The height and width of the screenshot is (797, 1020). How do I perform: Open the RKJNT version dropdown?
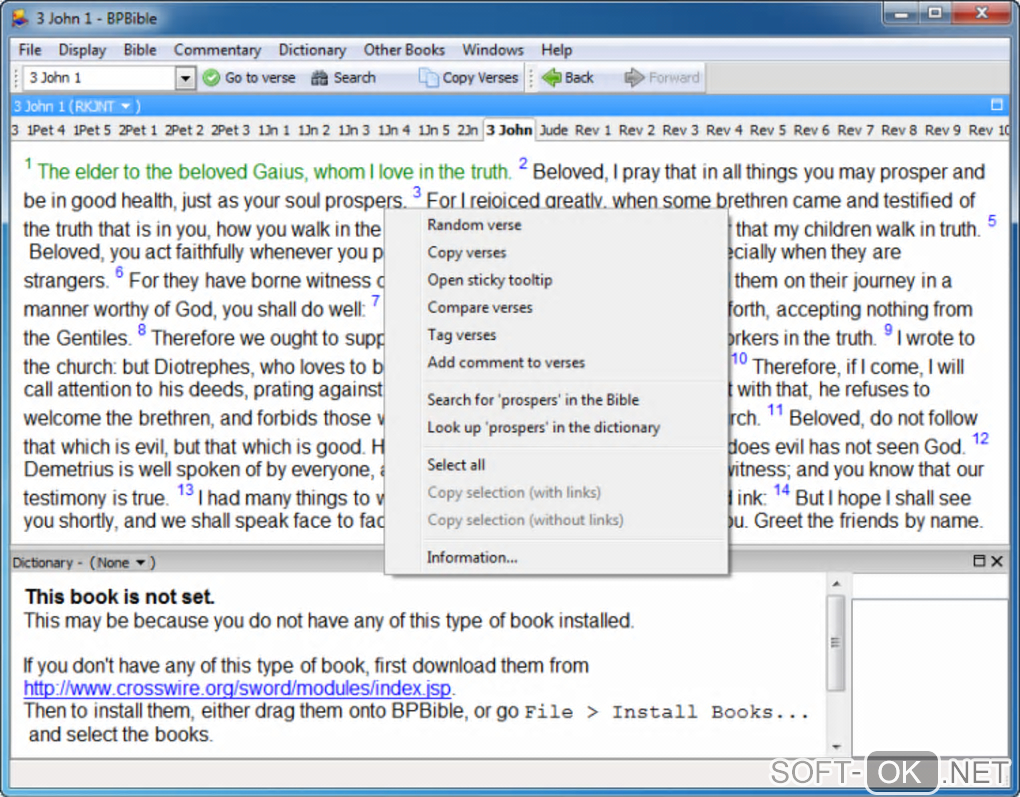(126, 105)
